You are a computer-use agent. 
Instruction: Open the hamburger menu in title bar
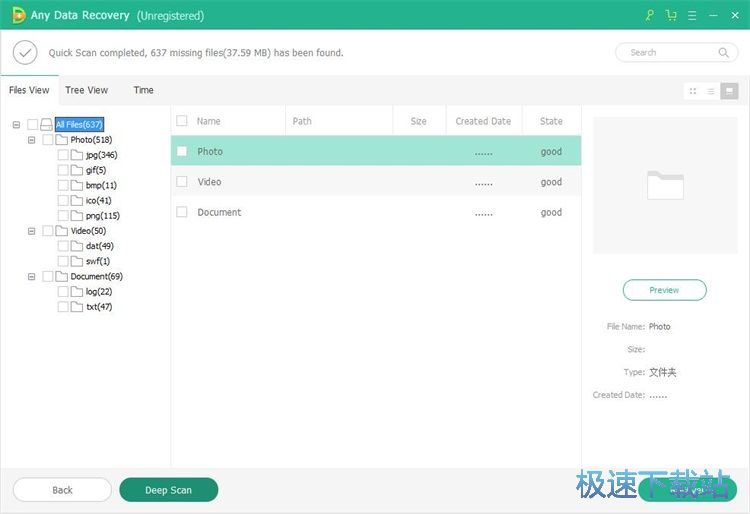pyautogui.click(x=692, y=16)
